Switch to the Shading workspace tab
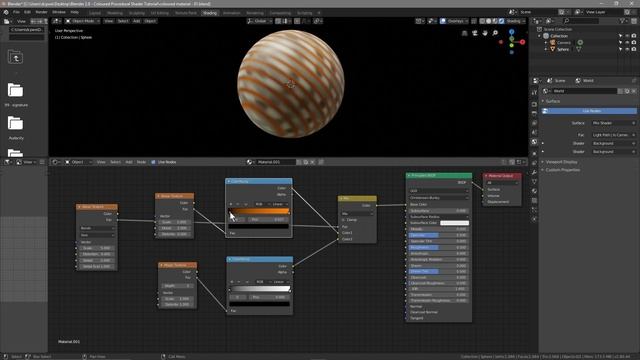The image size is (640, 360). click(x=210, y=13)
